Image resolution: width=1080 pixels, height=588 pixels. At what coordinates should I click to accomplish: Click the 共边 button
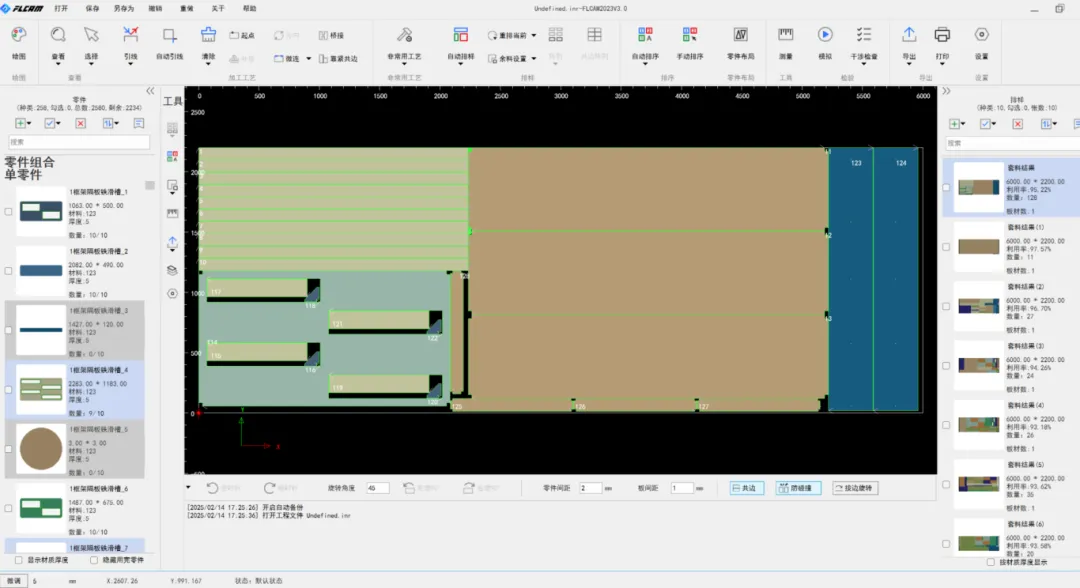(746, 488)
